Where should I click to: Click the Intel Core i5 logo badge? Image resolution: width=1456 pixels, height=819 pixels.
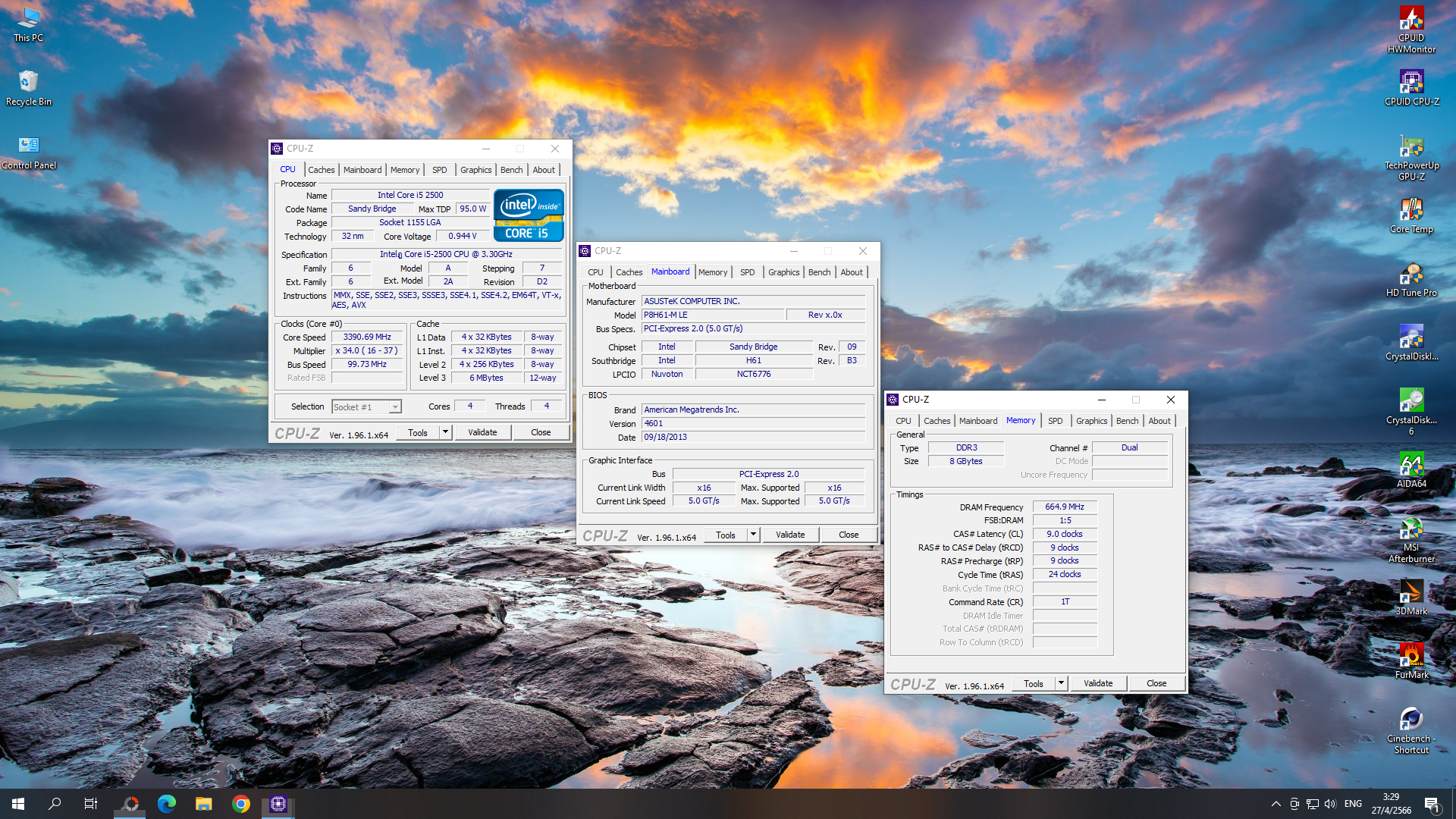point(529,215)
